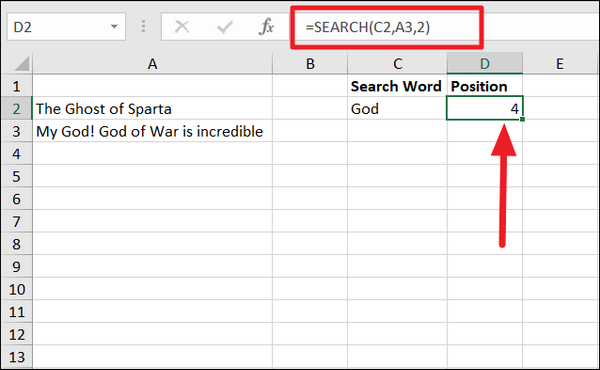Click the 'Position' header cell
600x370 pixels.
[484, 86]
